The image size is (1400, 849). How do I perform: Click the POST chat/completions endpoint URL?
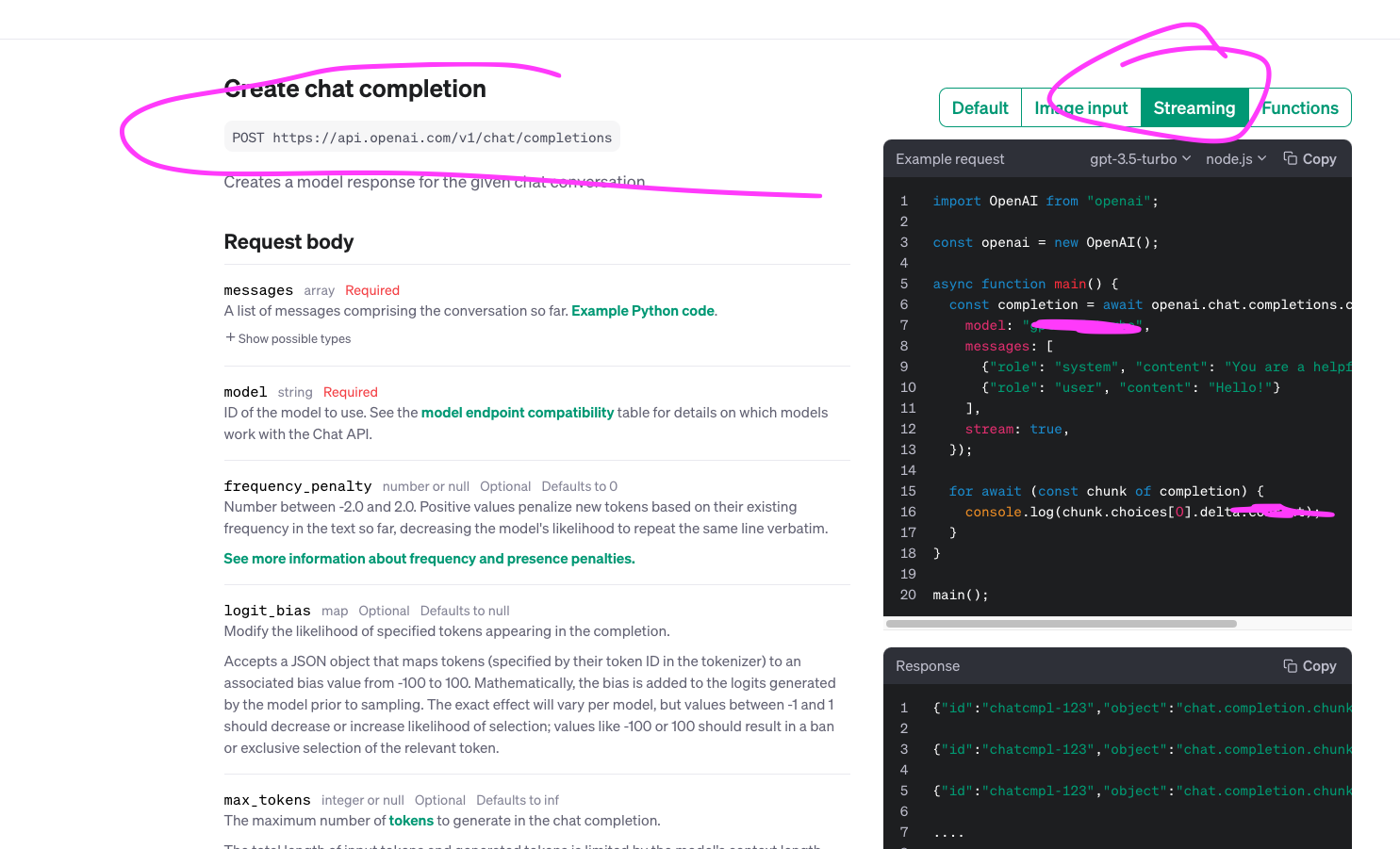click(x=422, y=138)
